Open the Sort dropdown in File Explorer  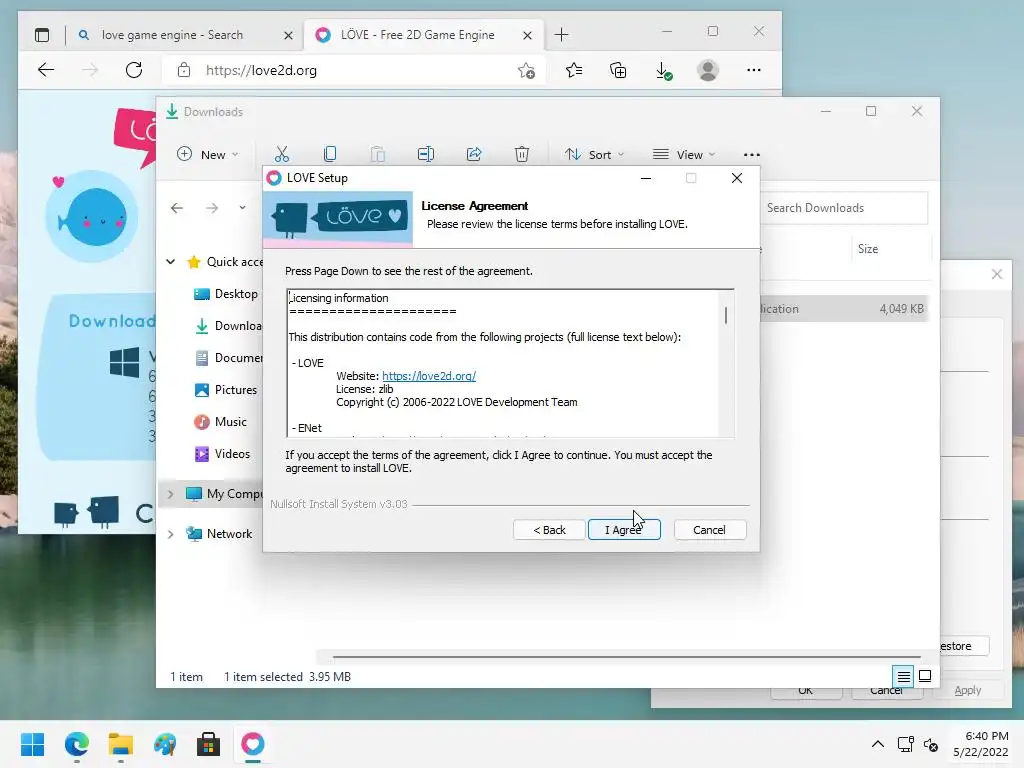point(594,154)
